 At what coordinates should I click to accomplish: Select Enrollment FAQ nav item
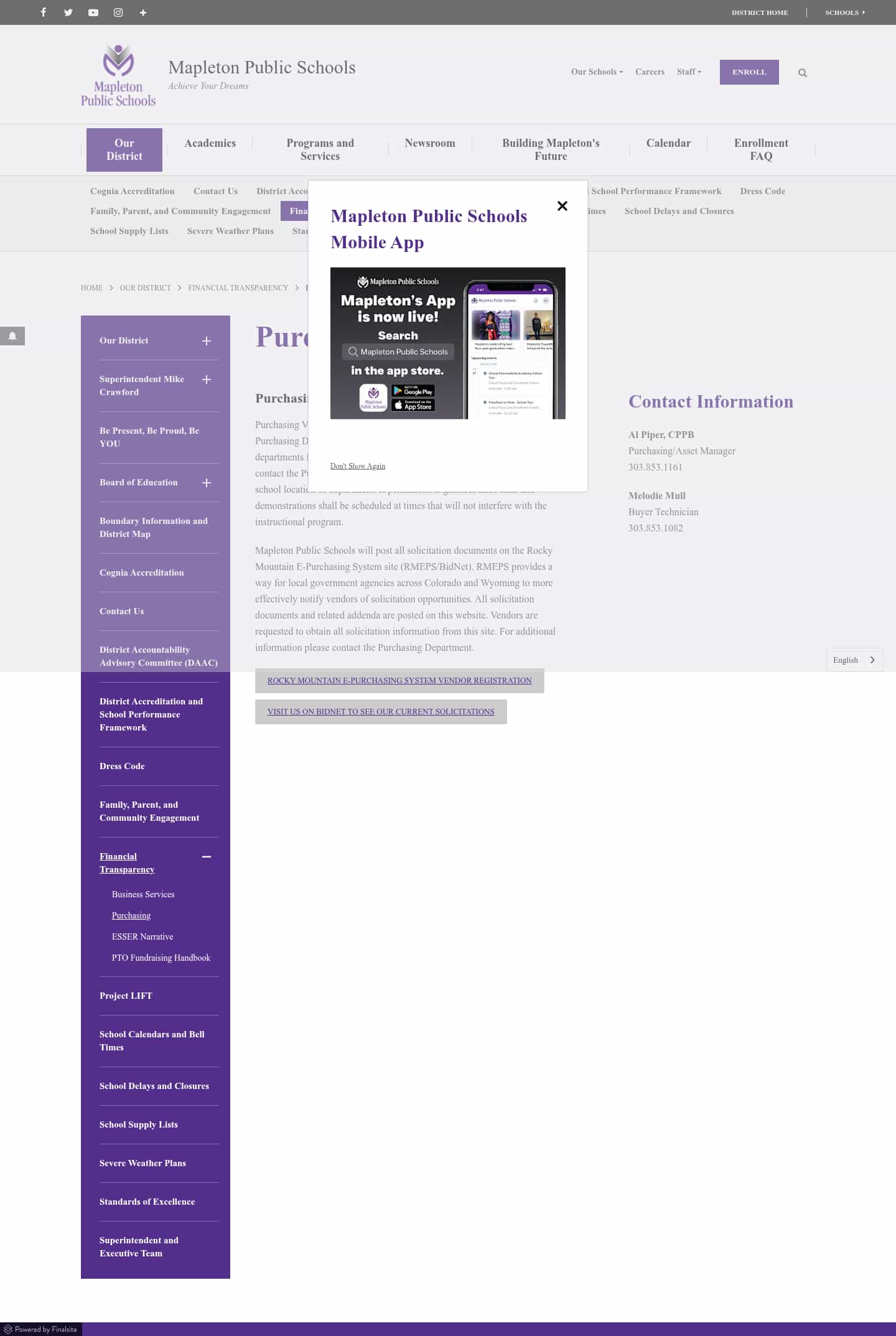(761, 150)
